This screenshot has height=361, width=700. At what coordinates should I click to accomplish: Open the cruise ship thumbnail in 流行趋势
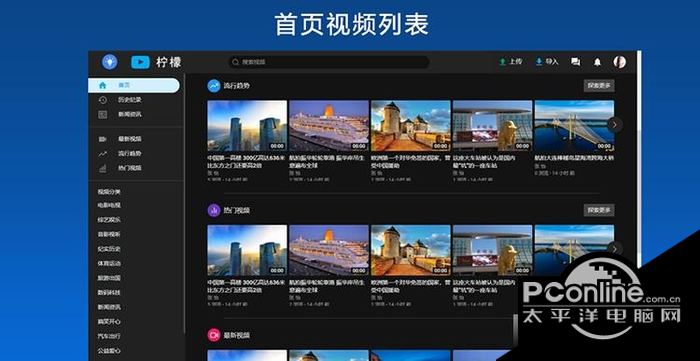coord(329,126)
